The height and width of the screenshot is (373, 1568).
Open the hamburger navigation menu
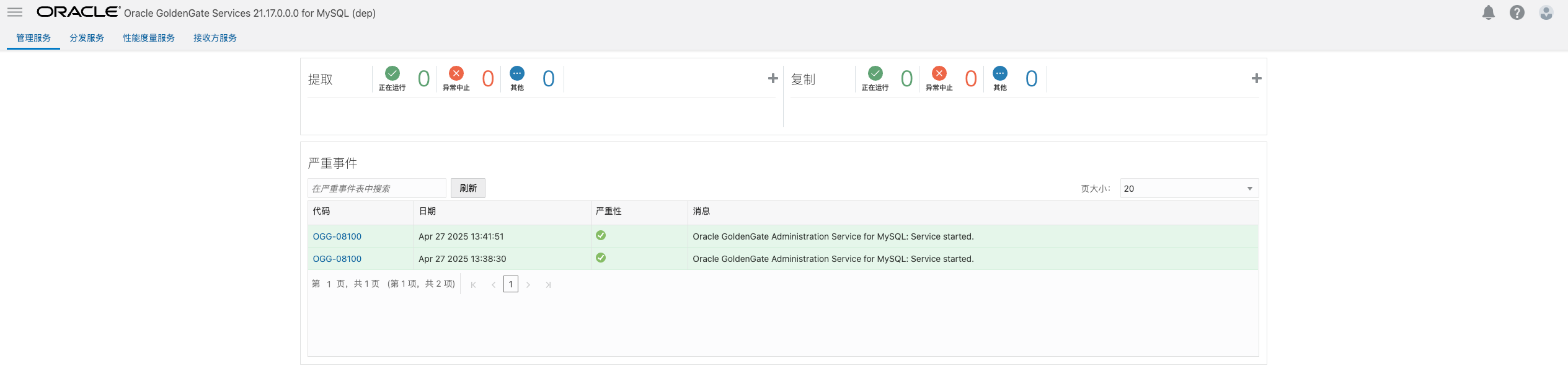(x=15, y=12)
